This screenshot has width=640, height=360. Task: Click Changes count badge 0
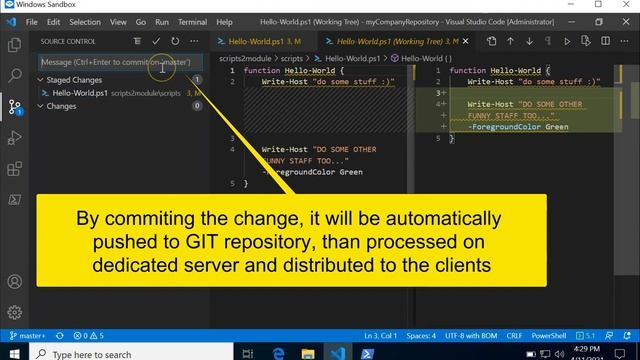(x=197, y=106)
